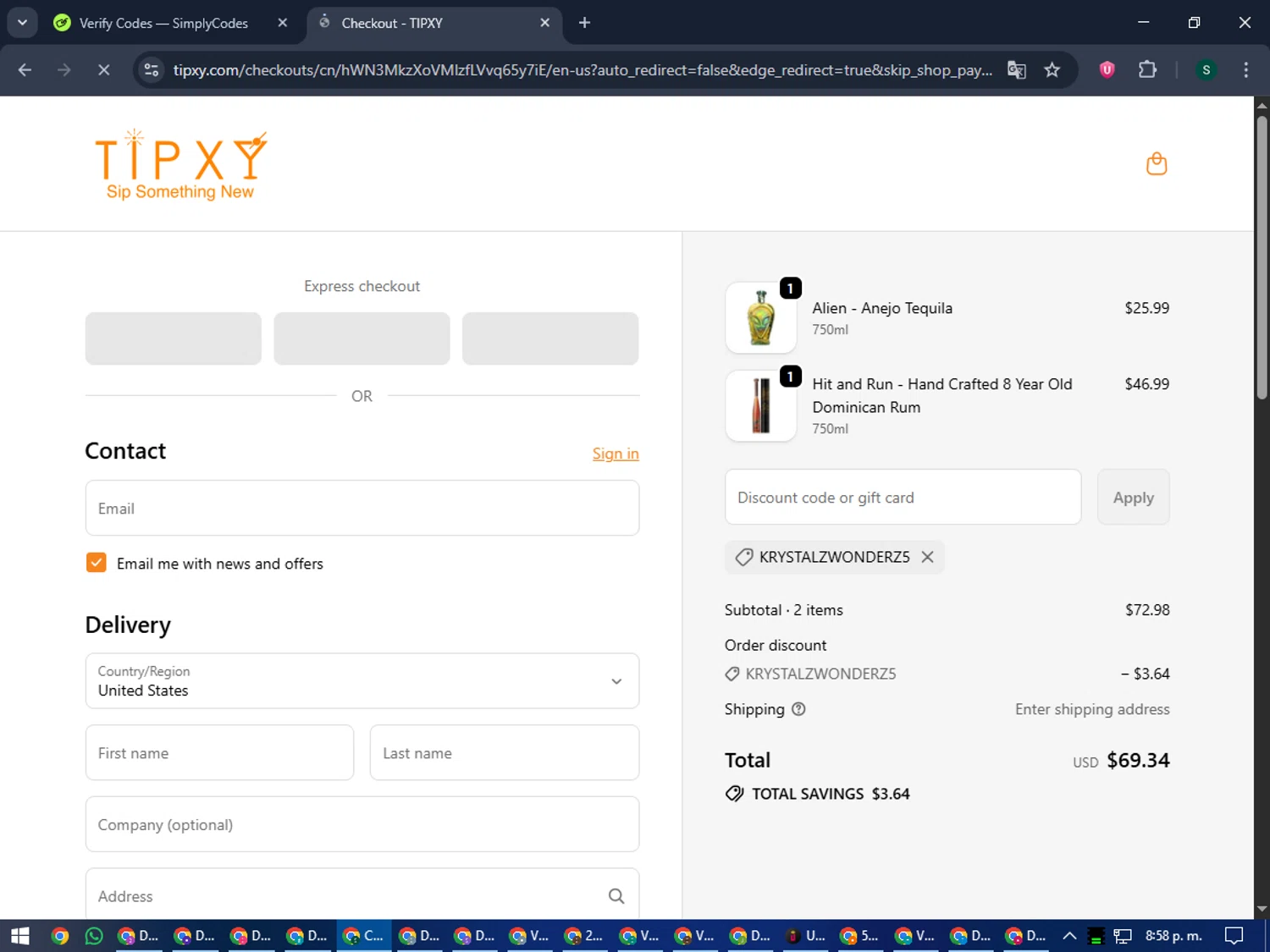Focus the Last name field
Screen dimensions: 1270x952
pos(505,752)
